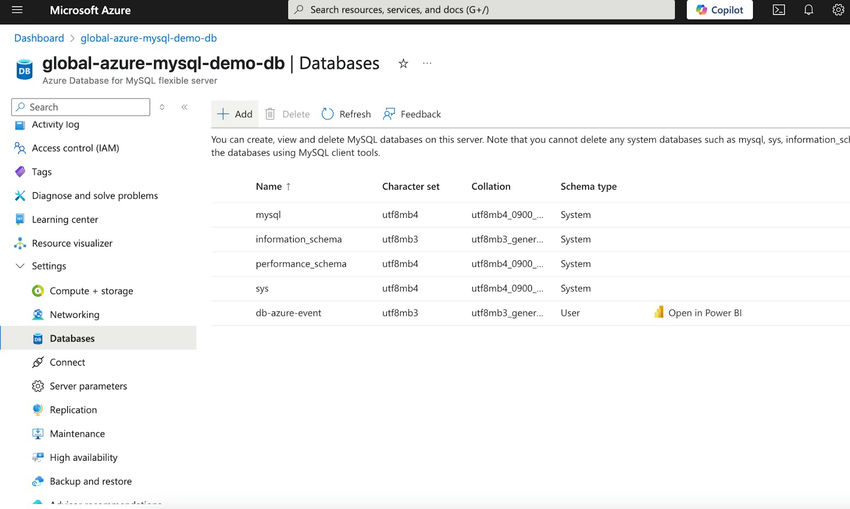Select the sys database row
This screenshot has height=509, width=850.
pyautogui.click(x=530, y=288)
